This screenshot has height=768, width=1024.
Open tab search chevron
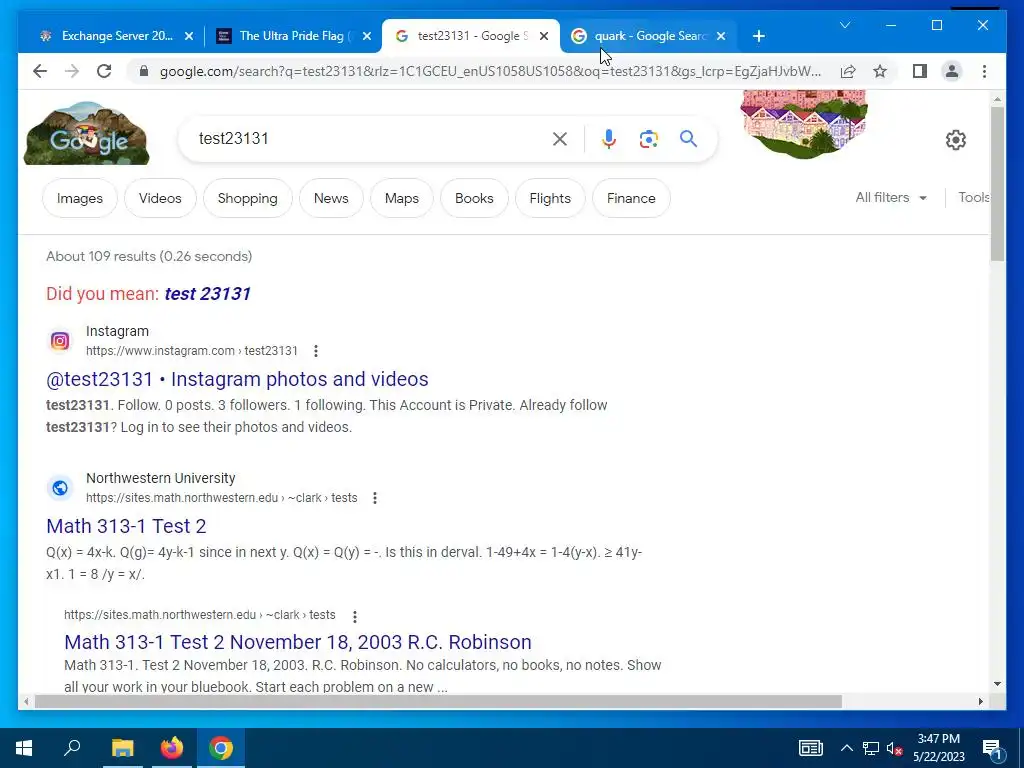tap(844, 25)
